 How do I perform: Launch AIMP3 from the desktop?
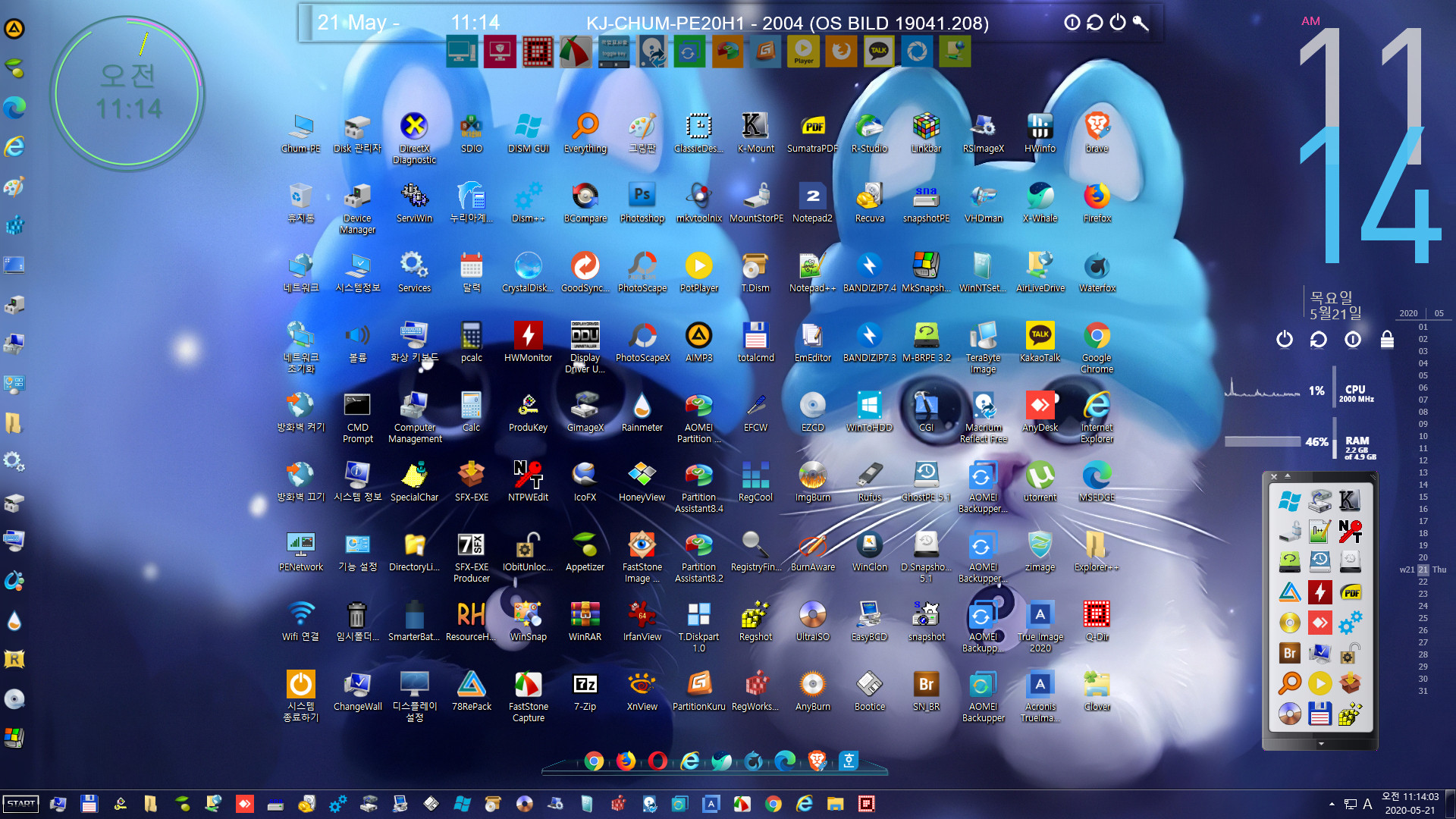698,343
